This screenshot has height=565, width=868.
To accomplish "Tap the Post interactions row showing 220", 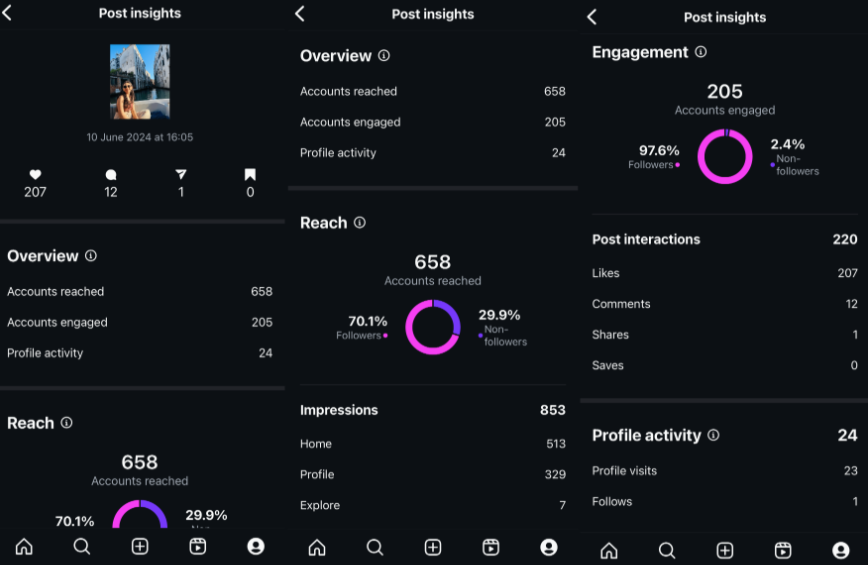I will (x=724, y=239).
